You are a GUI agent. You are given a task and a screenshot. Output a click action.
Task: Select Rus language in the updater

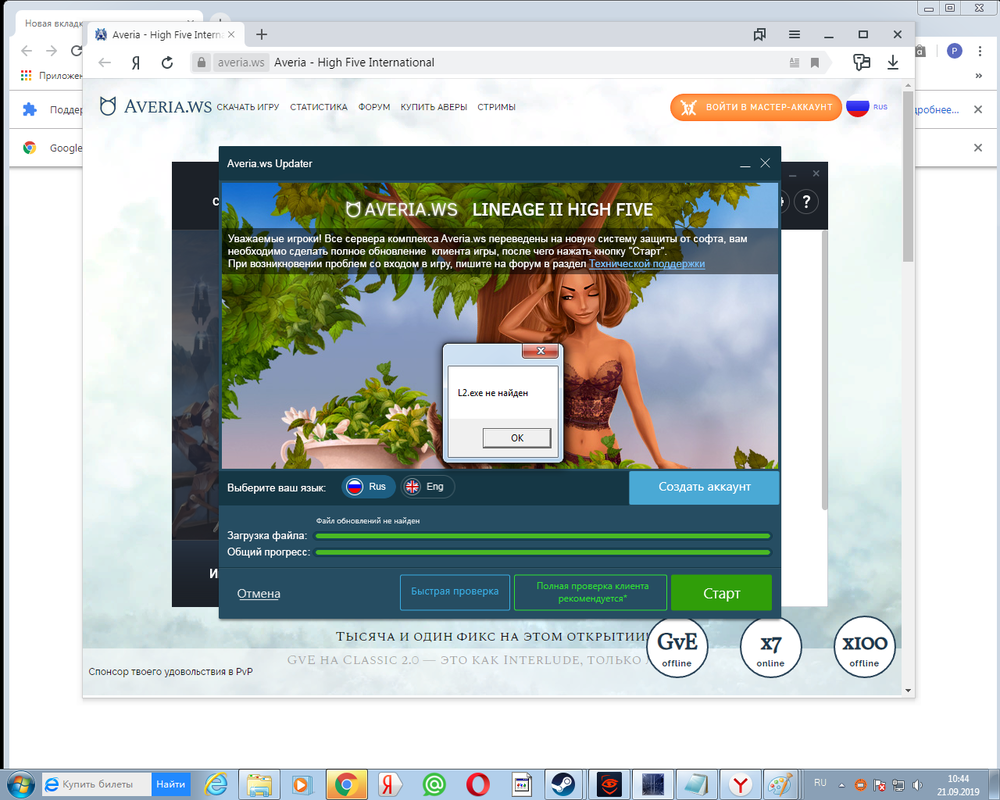click(x=367, y=487)
